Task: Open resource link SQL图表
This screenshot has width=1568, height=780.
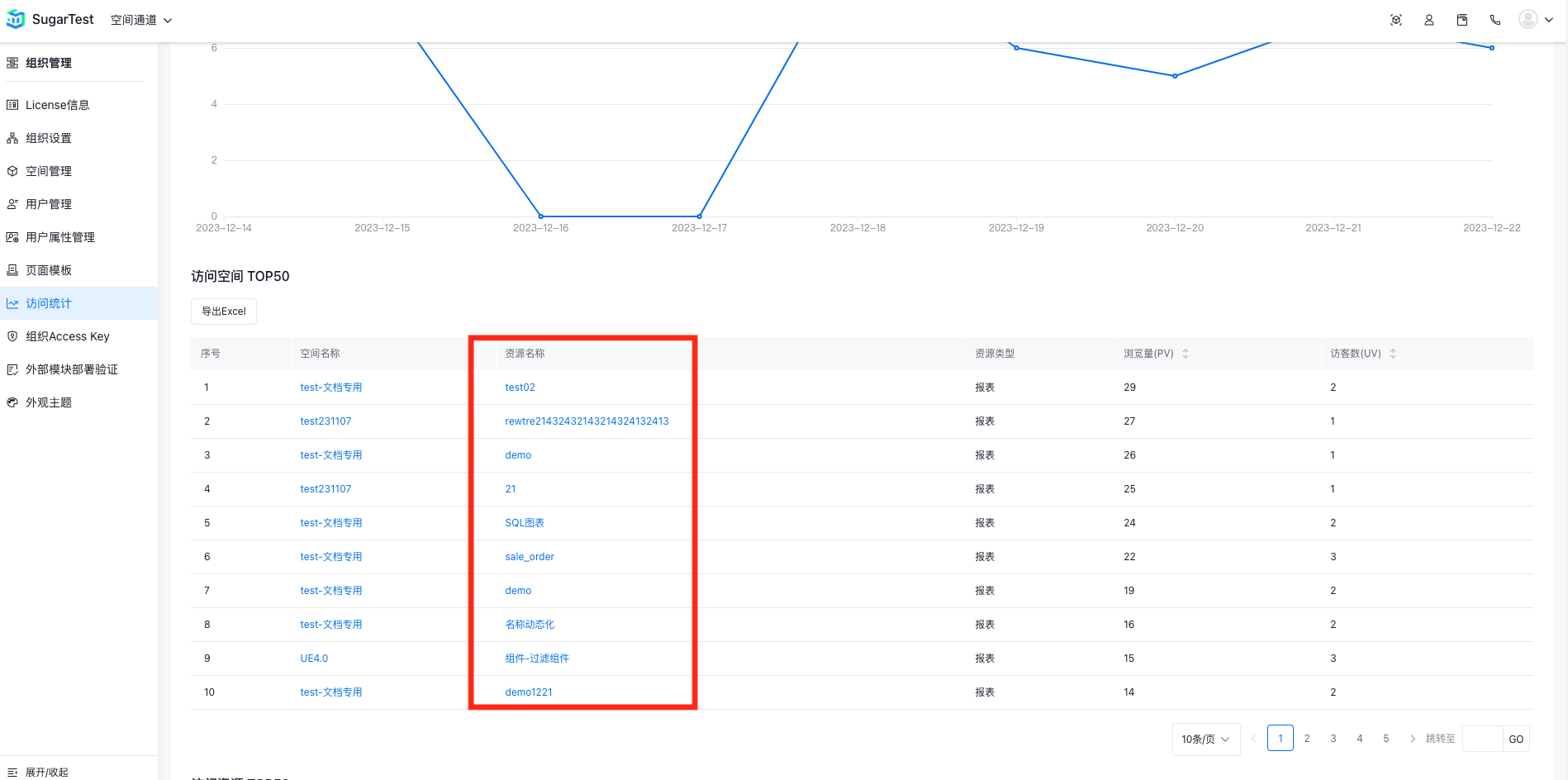Action: pos(525,523)
